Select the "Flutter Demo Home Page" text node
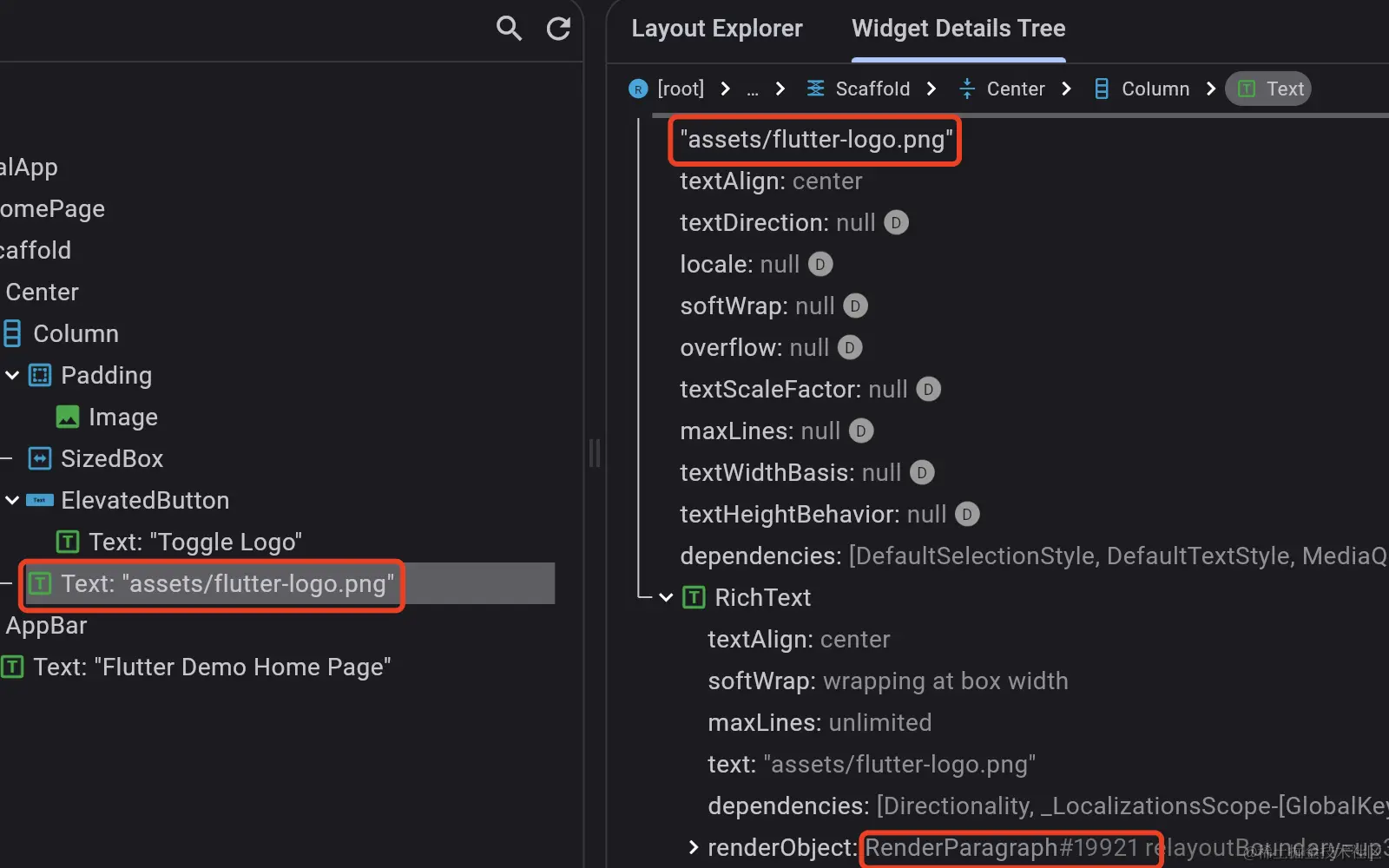This screenshot has height=868, width=1389. click(211, 667)
